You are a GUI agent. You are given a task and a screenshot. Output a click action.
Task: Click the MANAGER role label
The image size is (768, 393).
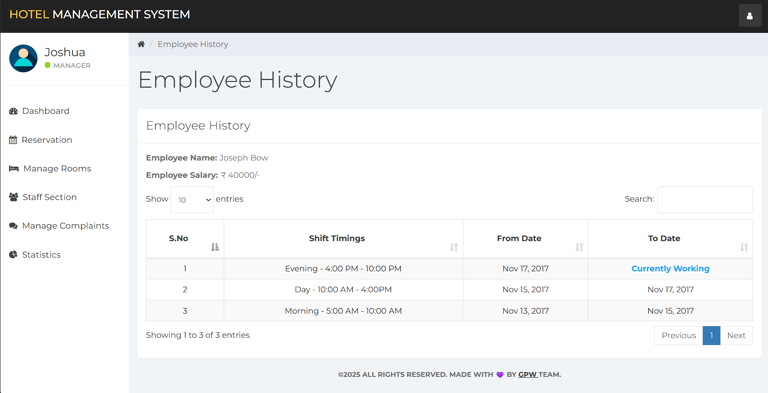(72, 66)
